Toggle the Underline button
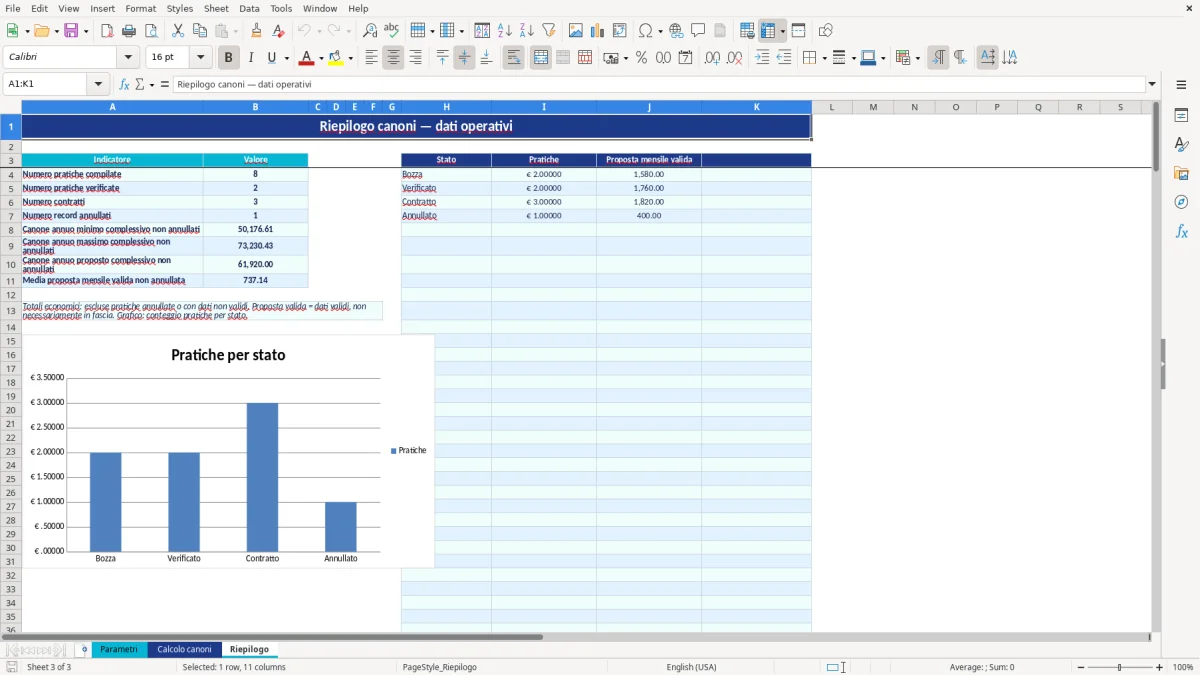 coord(272,58)
